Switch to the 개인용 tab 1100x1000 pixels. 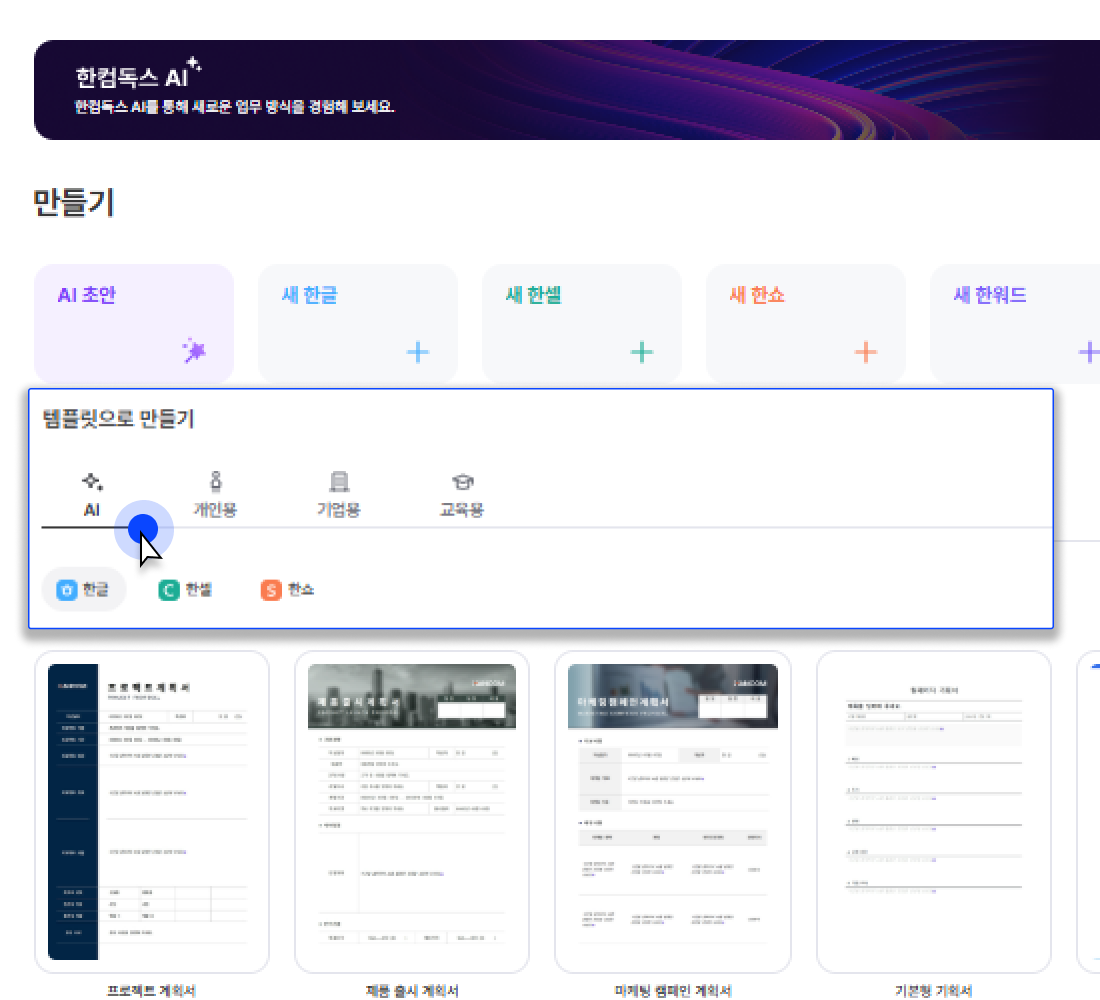coord(215,495)
